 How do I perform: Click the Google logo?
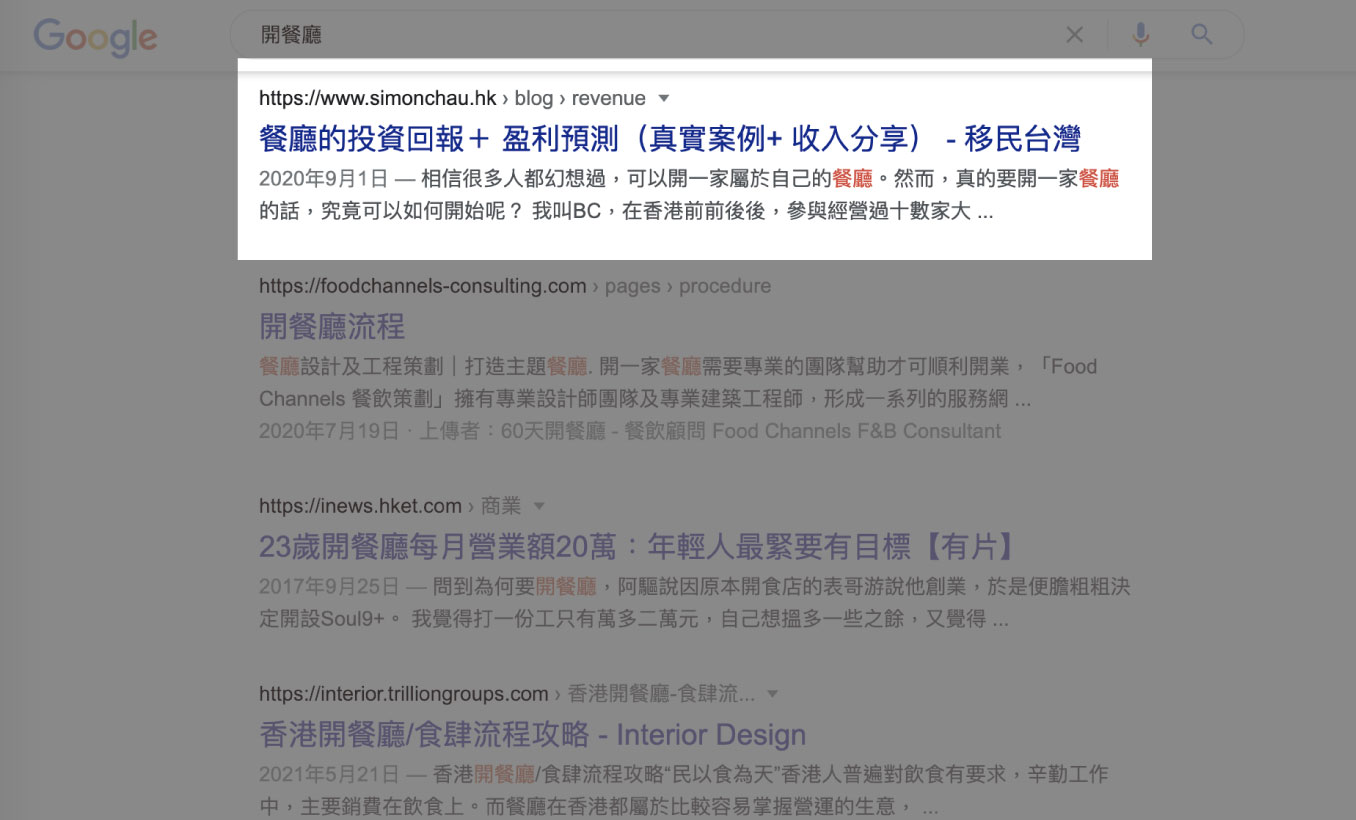tap(95, 37)
